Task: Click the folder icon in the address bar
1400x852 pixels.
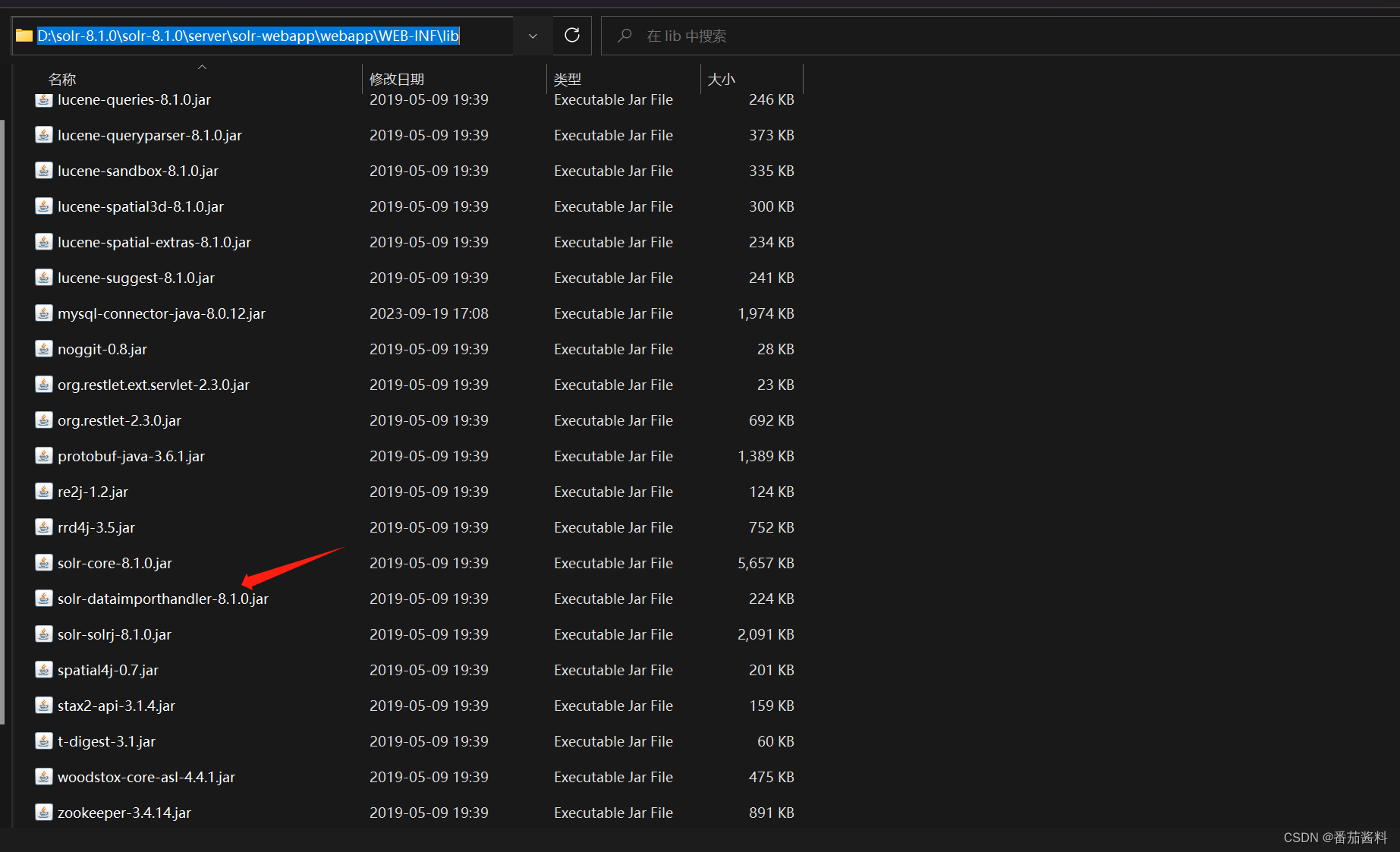Action: click(x=24, y=36)
